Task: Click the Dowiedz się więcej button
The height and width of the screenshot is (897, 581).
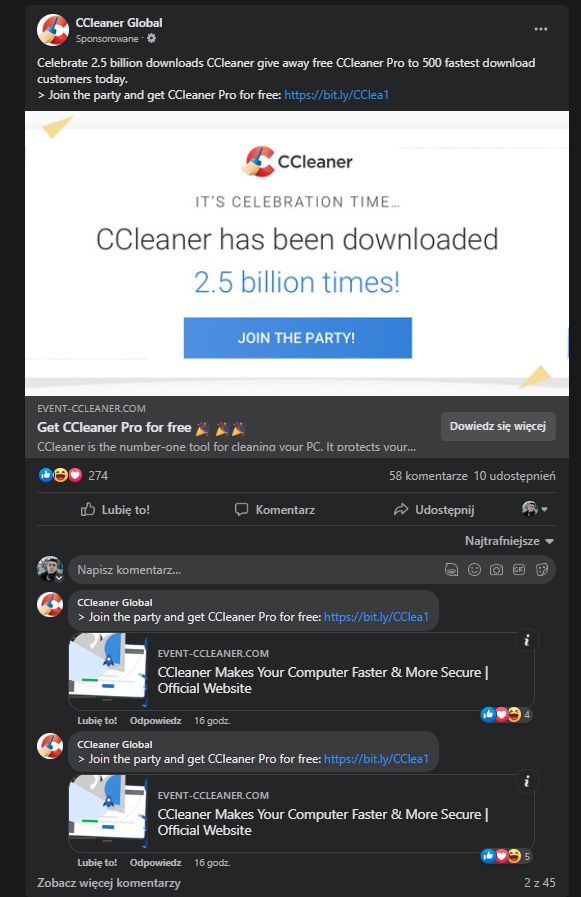Action: [498, 426]
